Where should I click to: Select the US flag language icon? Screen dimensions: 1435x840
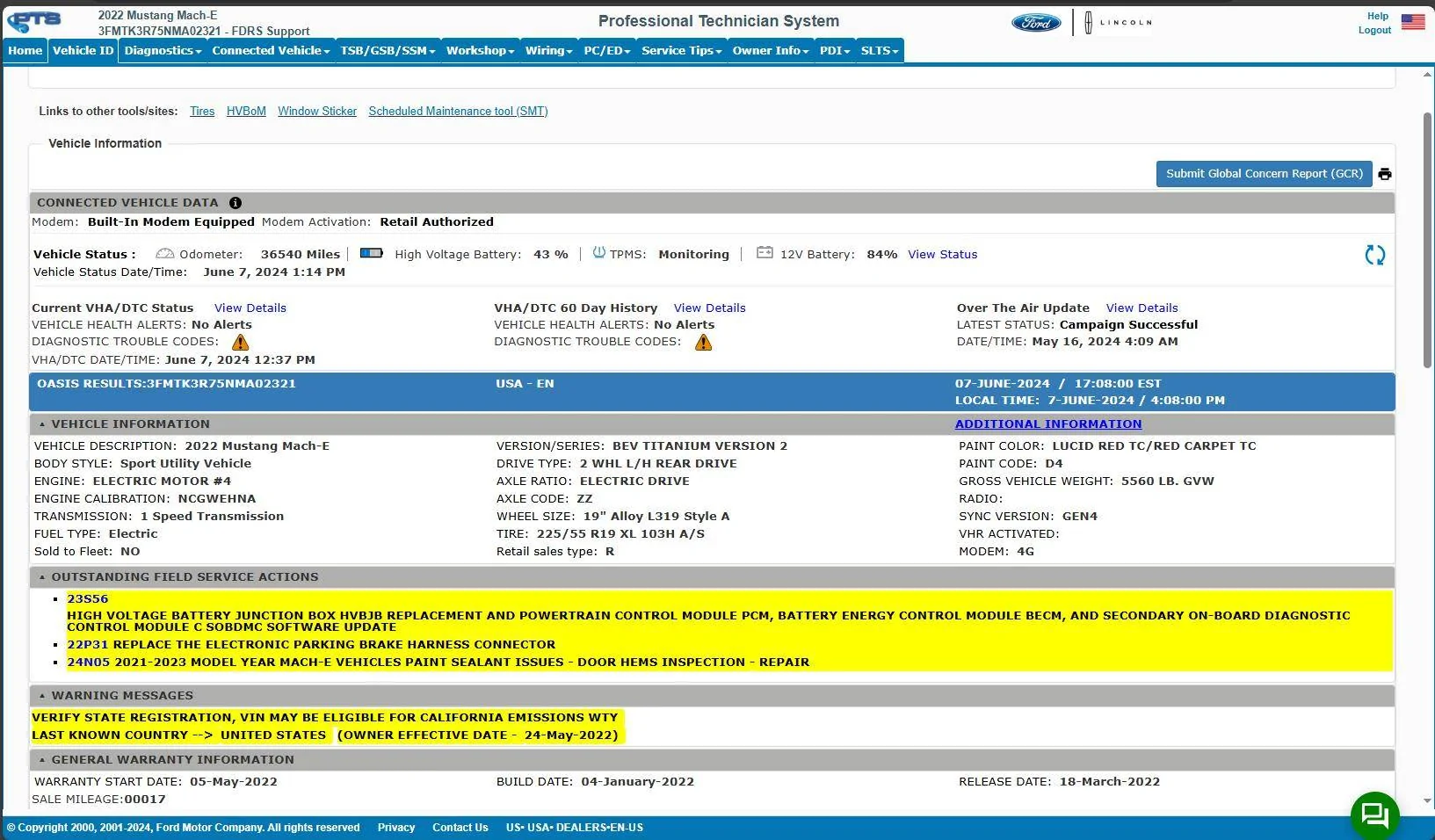tap(1413, 21)
